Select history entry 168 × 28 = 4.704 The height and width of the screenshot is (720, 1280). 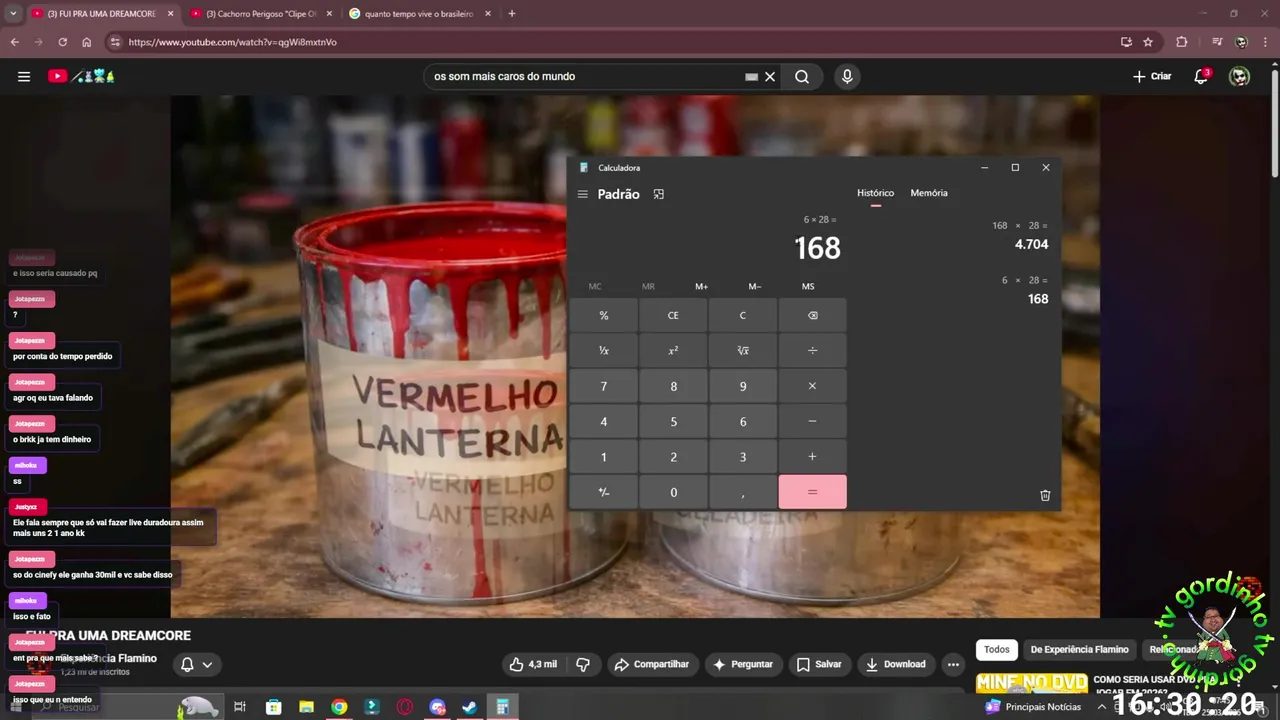tap(1020, 235)
